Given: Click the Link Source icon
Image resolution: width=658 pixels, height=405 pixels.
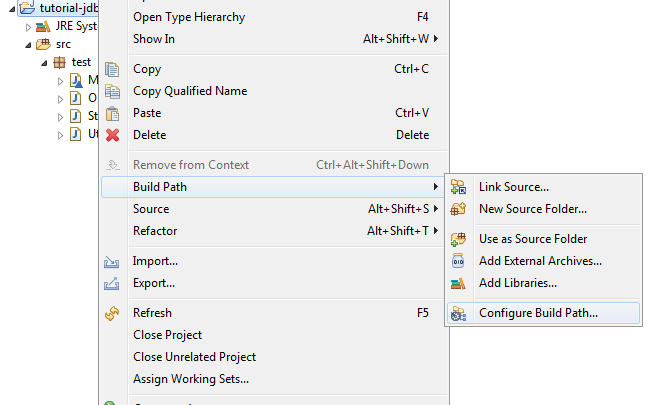Looking at the screenshot, I should tap(459, 187).
